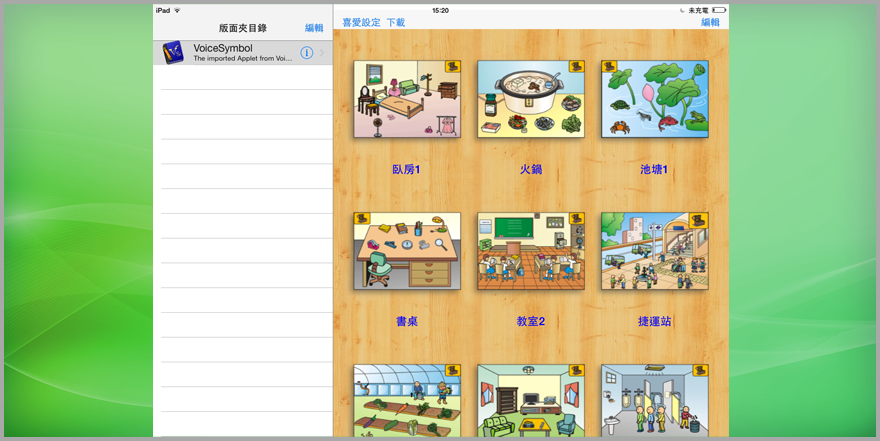Image resolution: width=880 pixels, height=441 pixels.
Task: Click the 版面夾目錄 title
Action: [243, 28]
